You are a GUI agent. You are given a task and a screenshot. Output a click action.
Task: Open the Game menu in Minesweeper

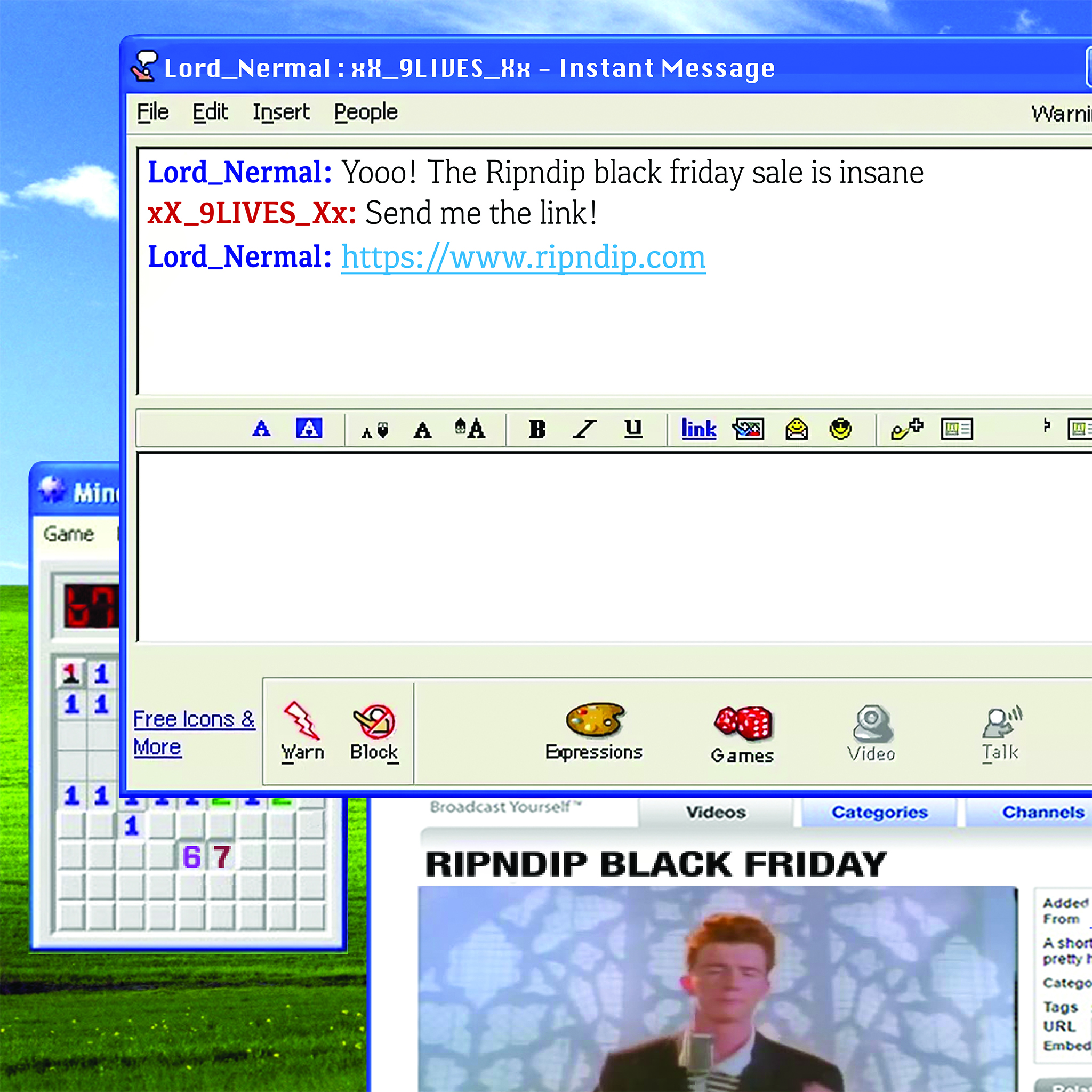pos(68,534)
